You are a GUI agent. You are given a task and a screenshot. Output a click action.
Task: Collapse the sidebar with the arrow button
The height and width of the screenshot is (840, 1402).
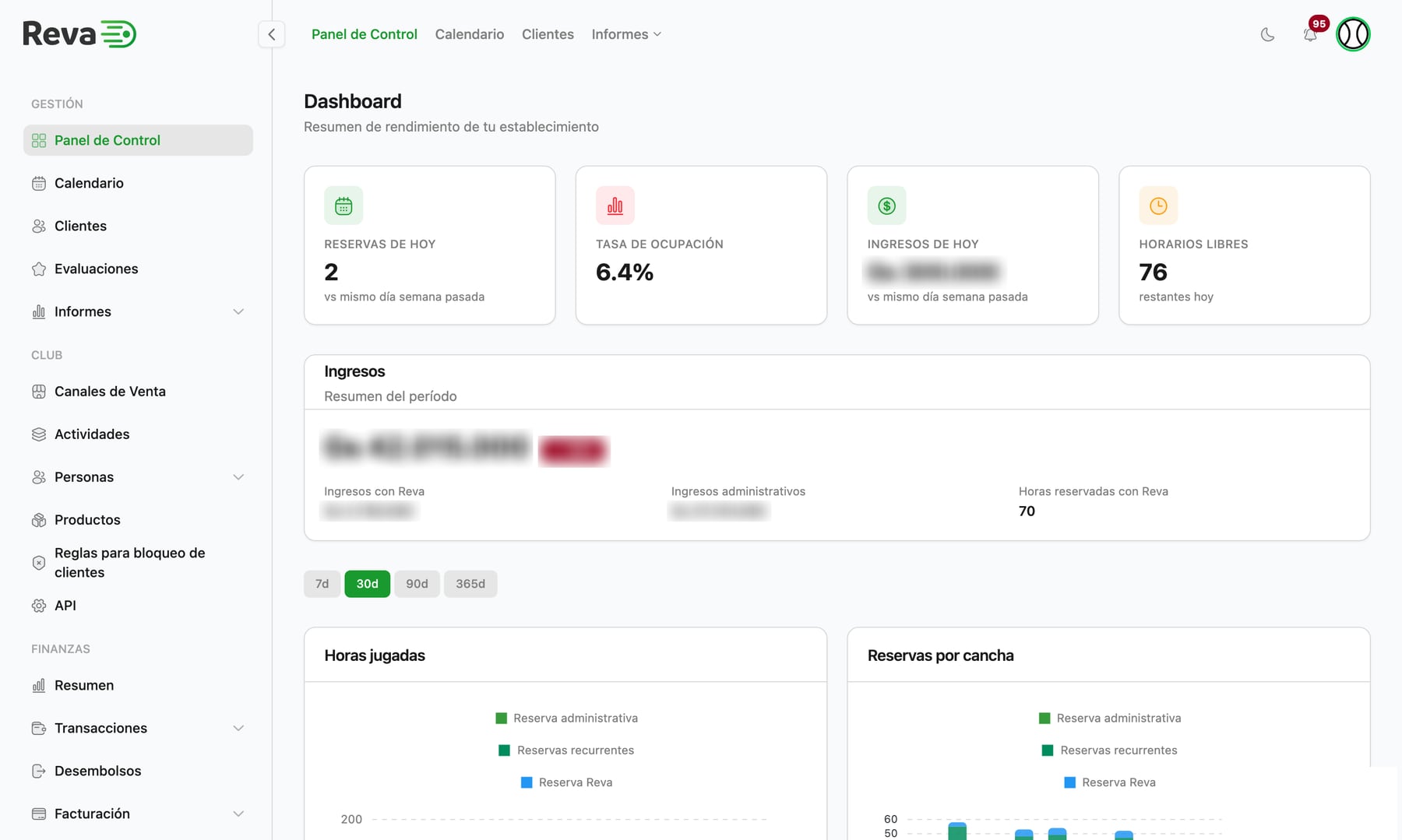271,34
